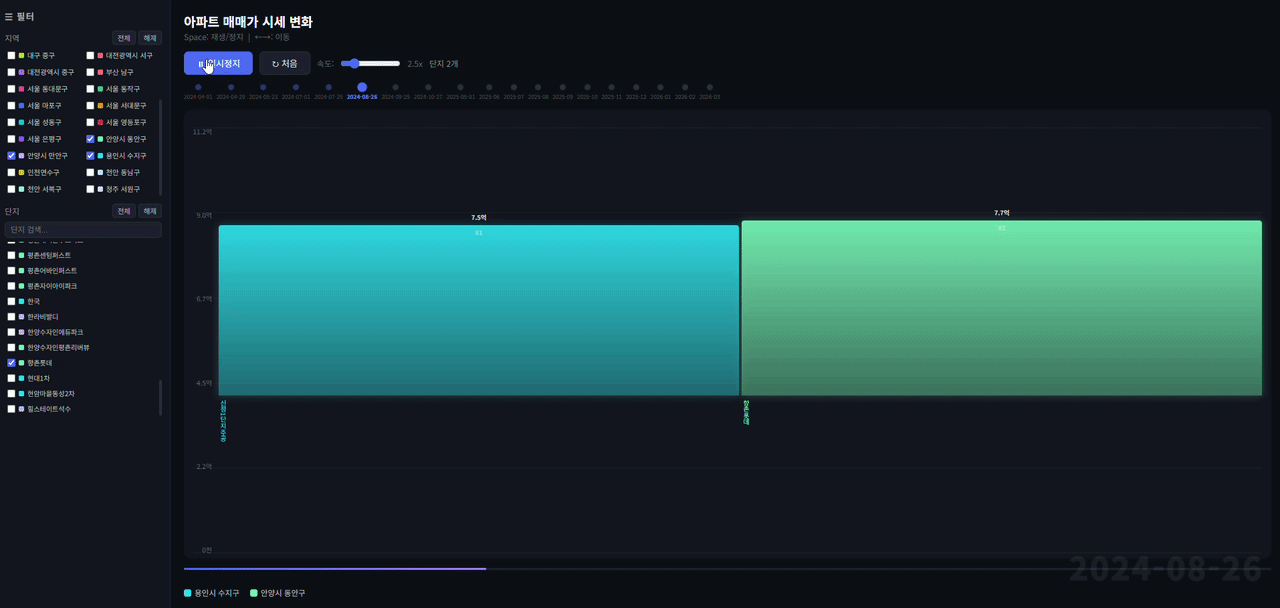Uncheck the 용인시 수지구 region checkbox
The width and height of the screenshot is (1280, 608).
coord(90,156)
